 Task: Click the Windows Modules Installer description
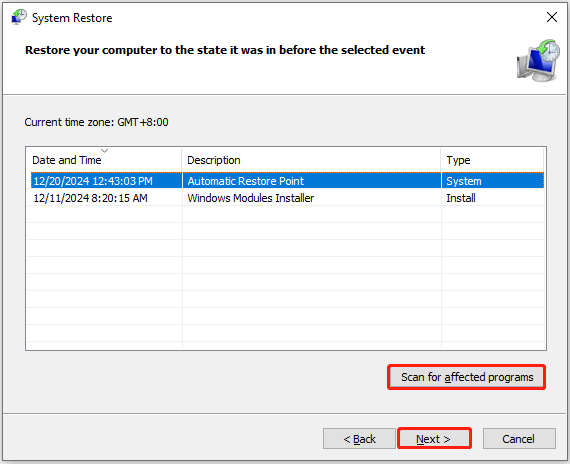[x=250, y=198]
